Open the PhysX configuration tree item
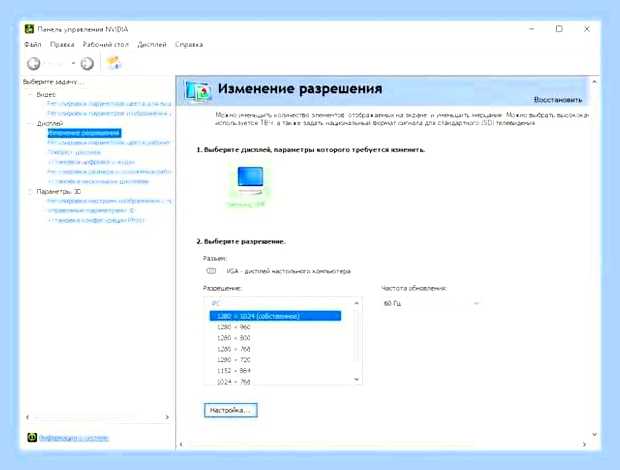 [96, 220]
